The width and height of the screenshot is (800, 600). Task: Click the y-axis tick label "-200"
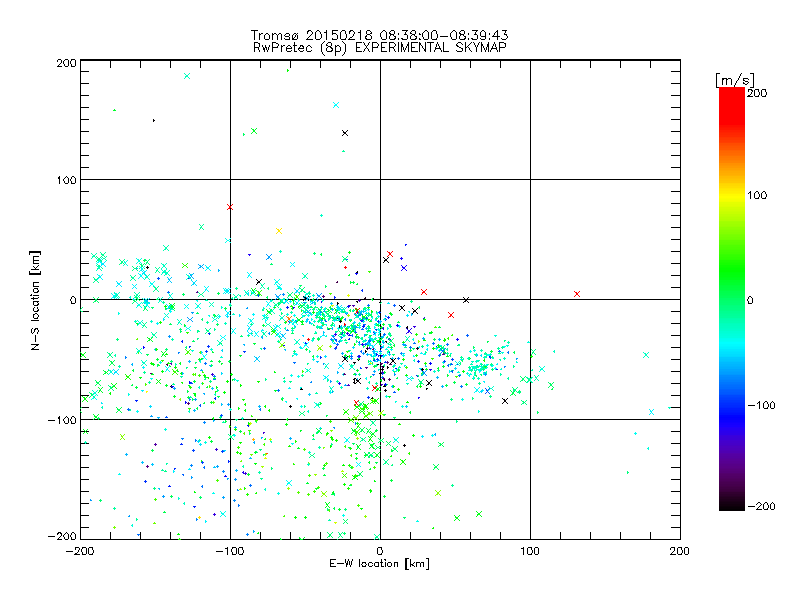[62, 536]
